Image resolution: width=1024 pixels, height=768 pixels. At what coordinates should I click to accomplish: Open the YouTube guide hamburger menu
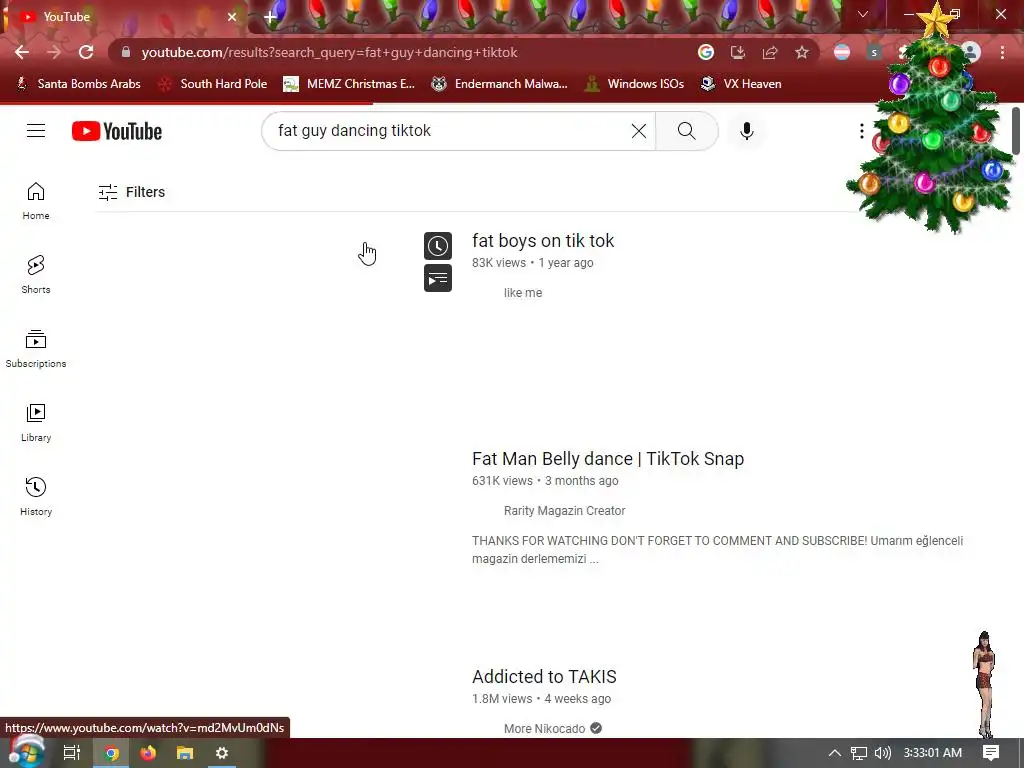tap(36, 131)
